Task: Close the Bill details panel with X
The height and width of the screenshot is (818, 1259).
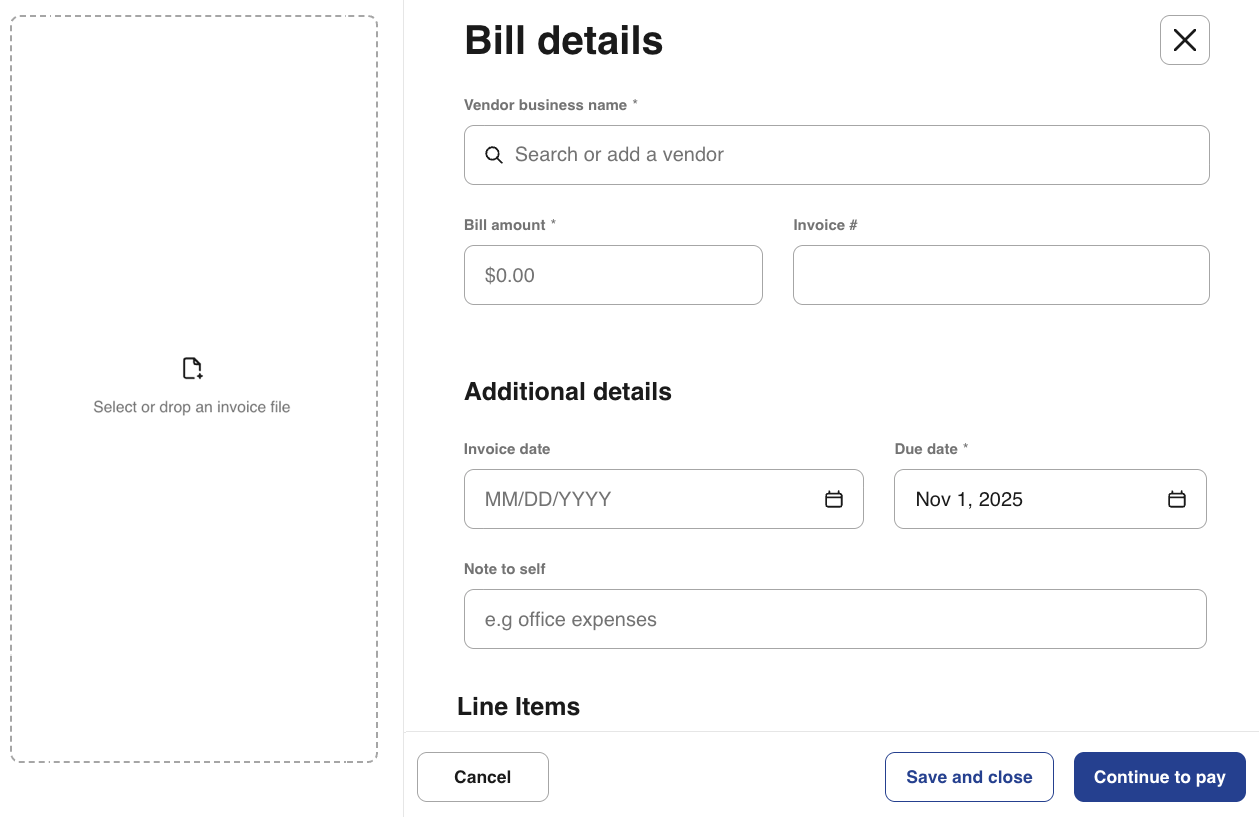Action: [1184, 40]
